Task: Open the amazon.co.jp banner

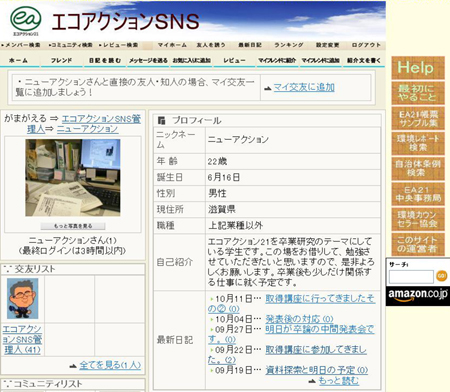Action: click(x=418, y=296)
